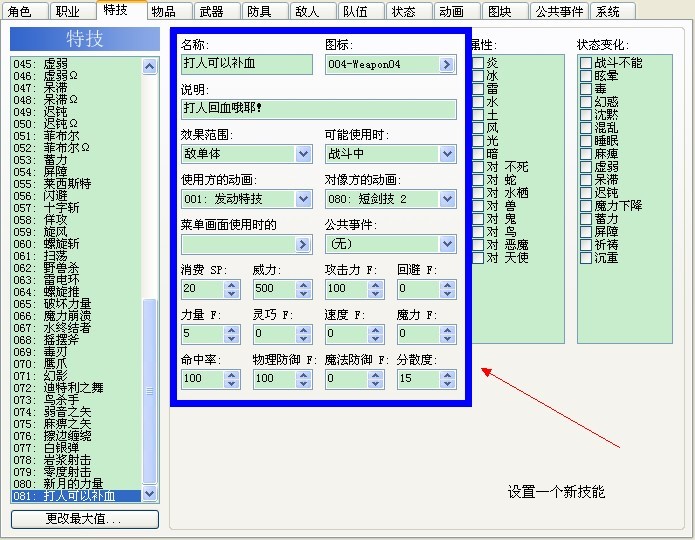695x540 pixels.
Task: Enable the 沉重 state change checkbox
Action: point(586,258)
